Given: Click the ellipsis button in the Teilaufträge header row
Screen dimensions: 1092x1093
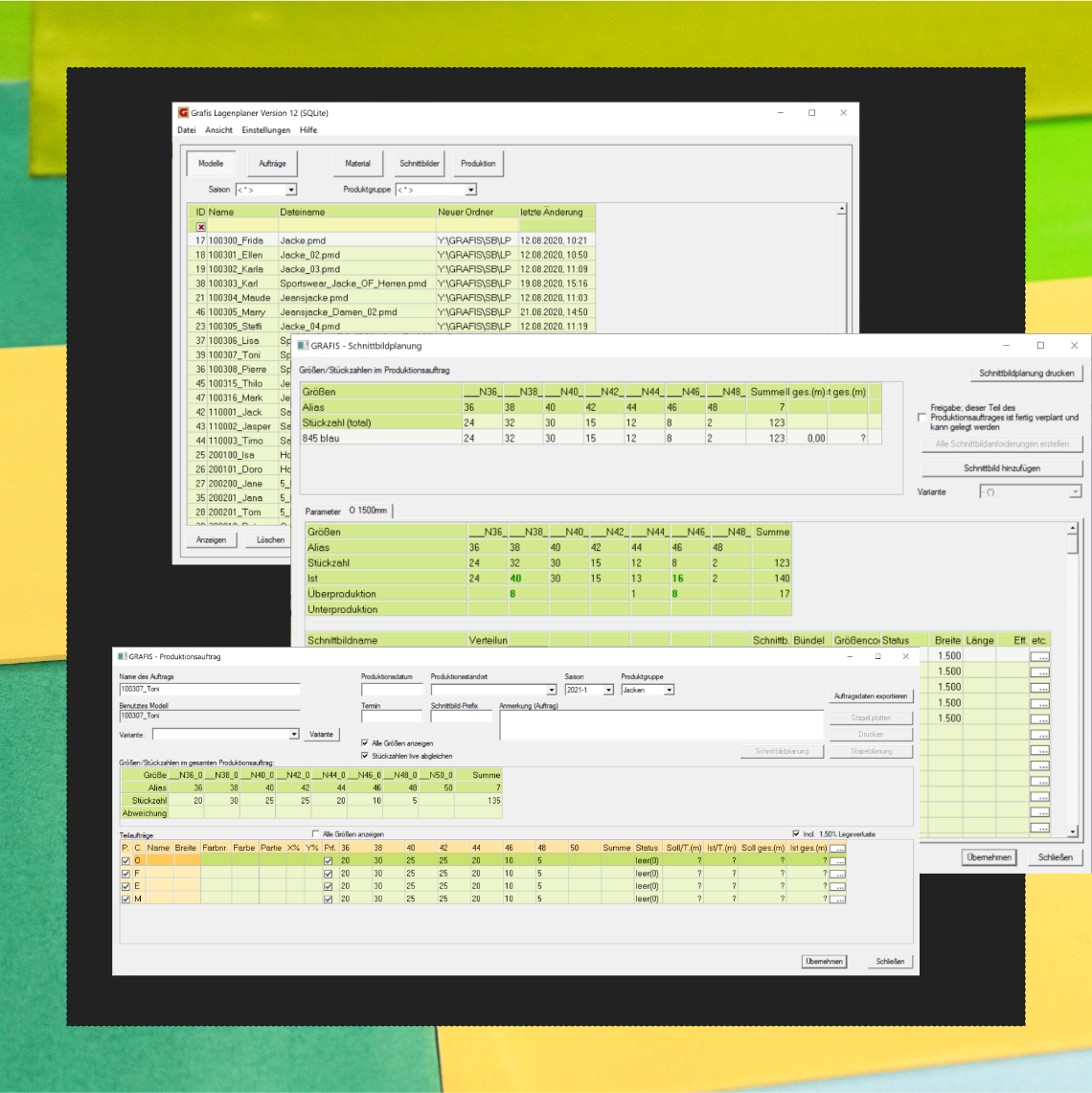Looking at the screenshot, I should pos(837,848).
